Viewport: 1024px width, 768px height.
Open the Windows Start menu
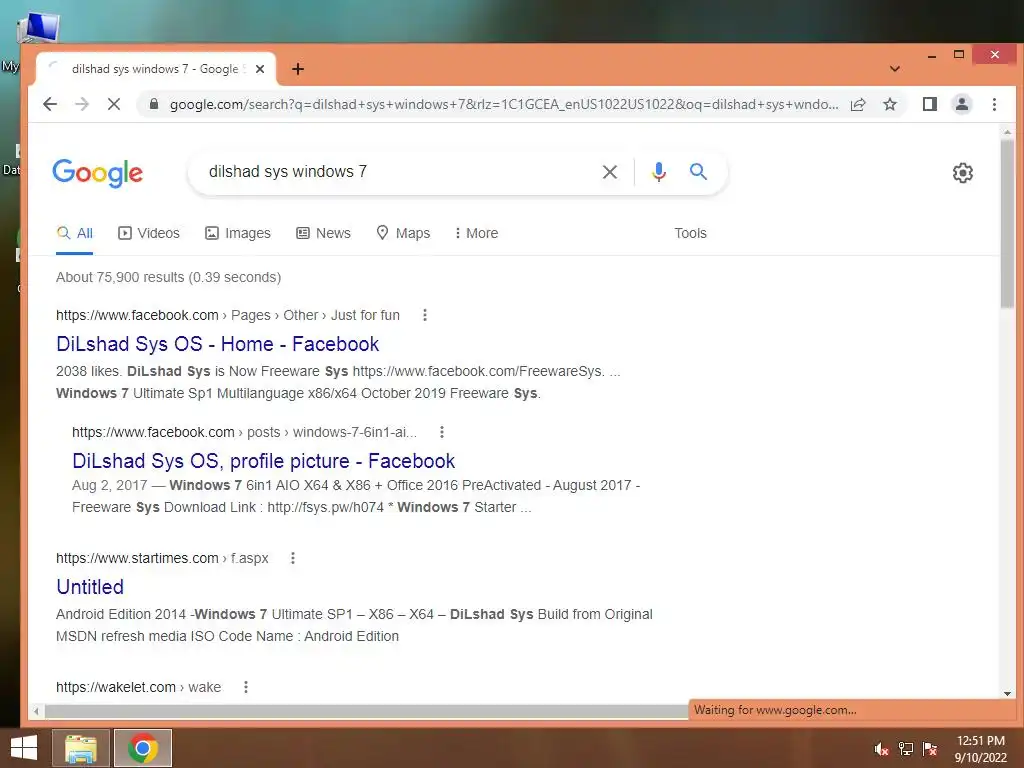click(x=24, y=748)
